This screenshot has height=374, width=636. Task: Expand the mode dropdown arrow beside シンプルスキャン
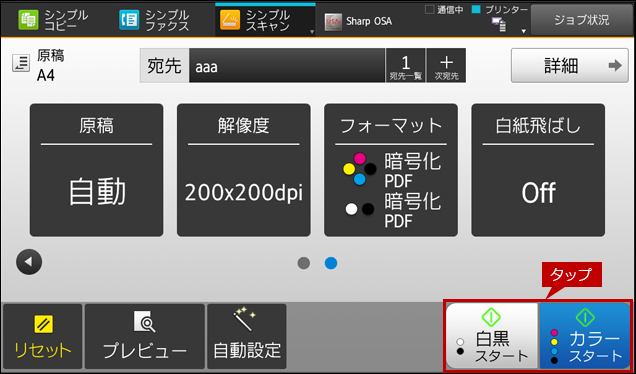312,32
